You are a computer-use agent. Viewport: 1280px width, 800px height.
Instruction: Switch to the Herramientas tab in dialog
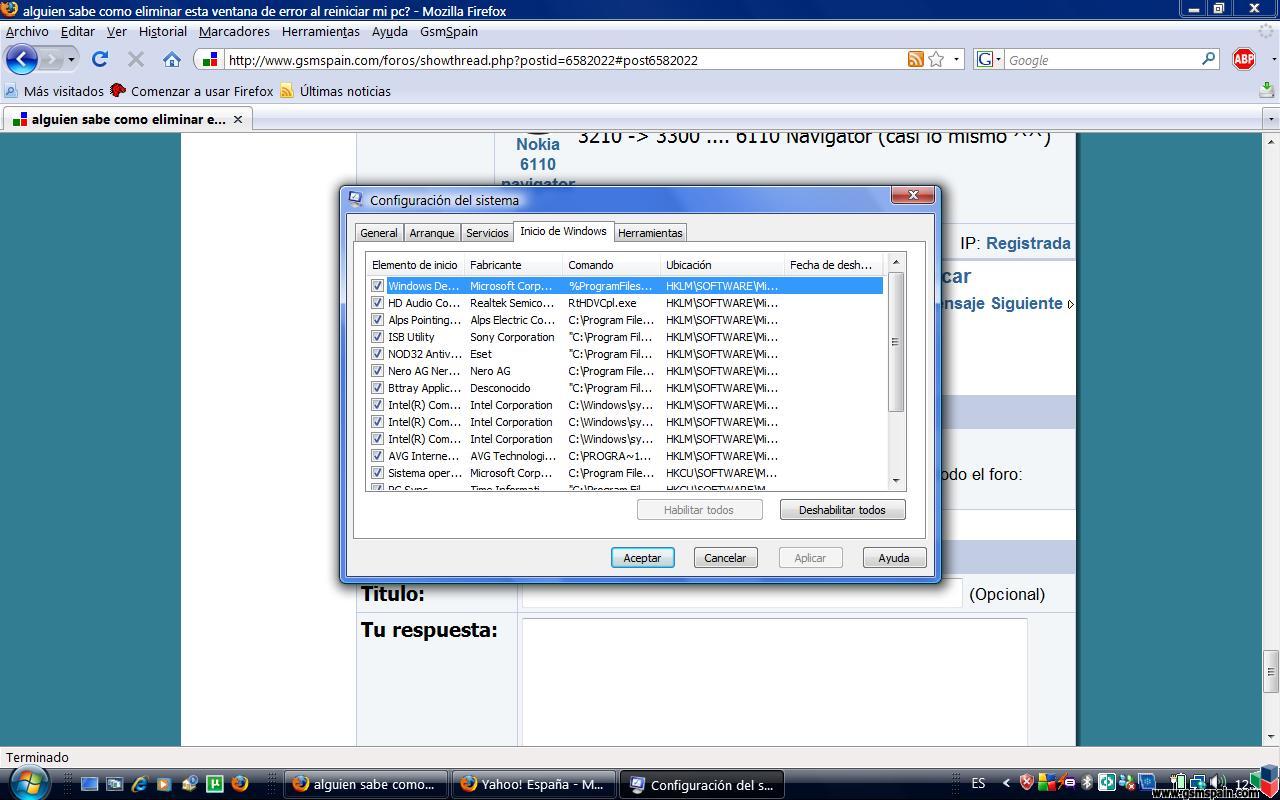coord(650,233)
